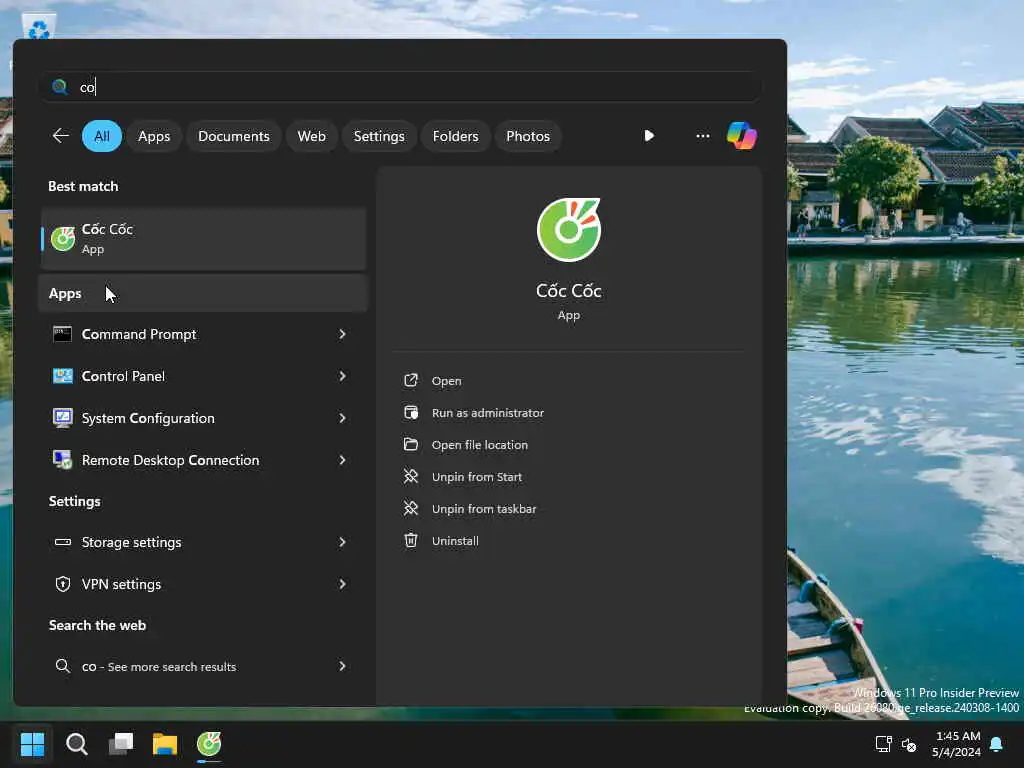Click the search text field containing co
This screenshot has height=768, width=1024.
400,87
